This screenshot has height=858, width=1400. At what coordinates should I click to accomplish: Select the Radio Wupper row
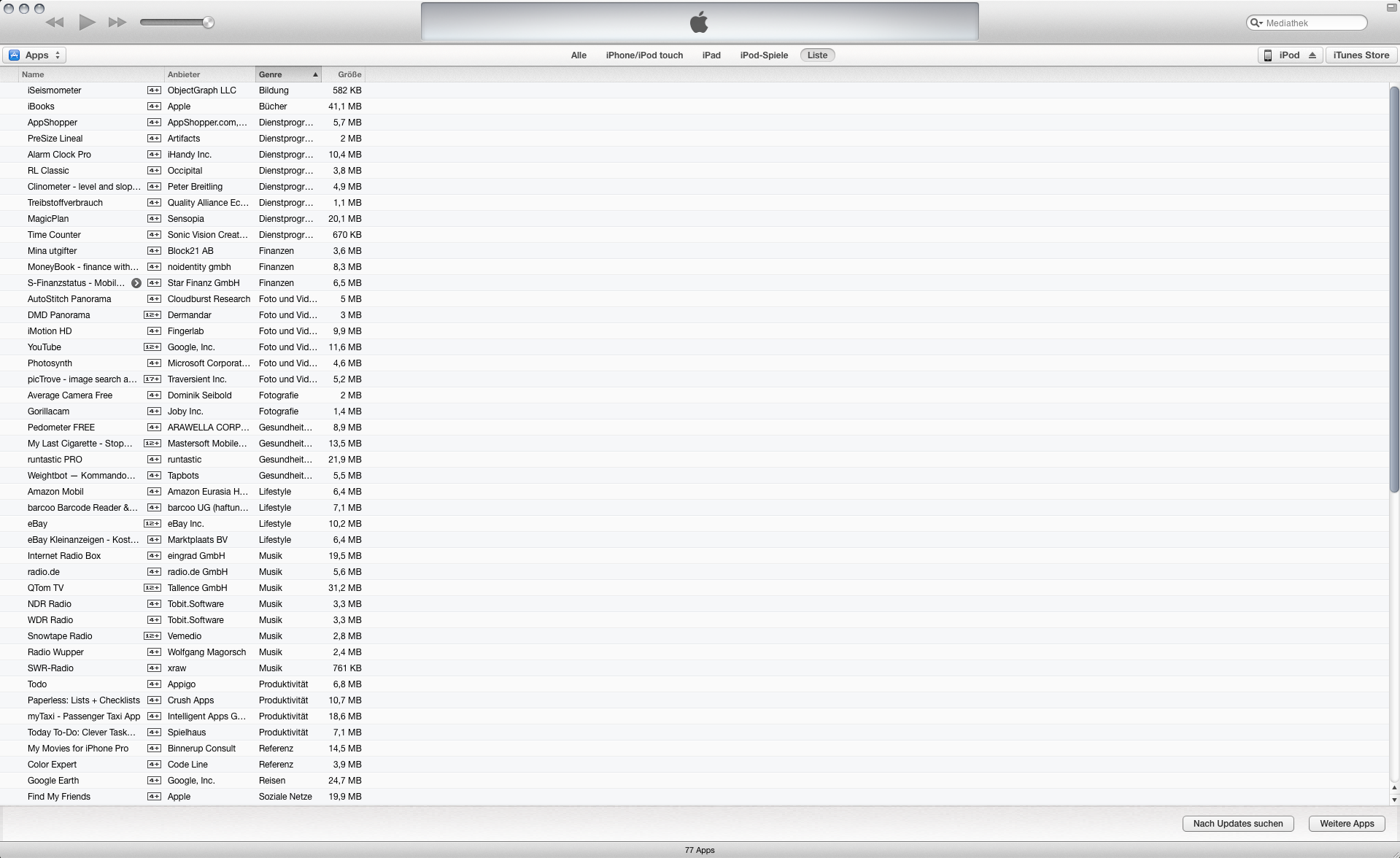[694, 652]
